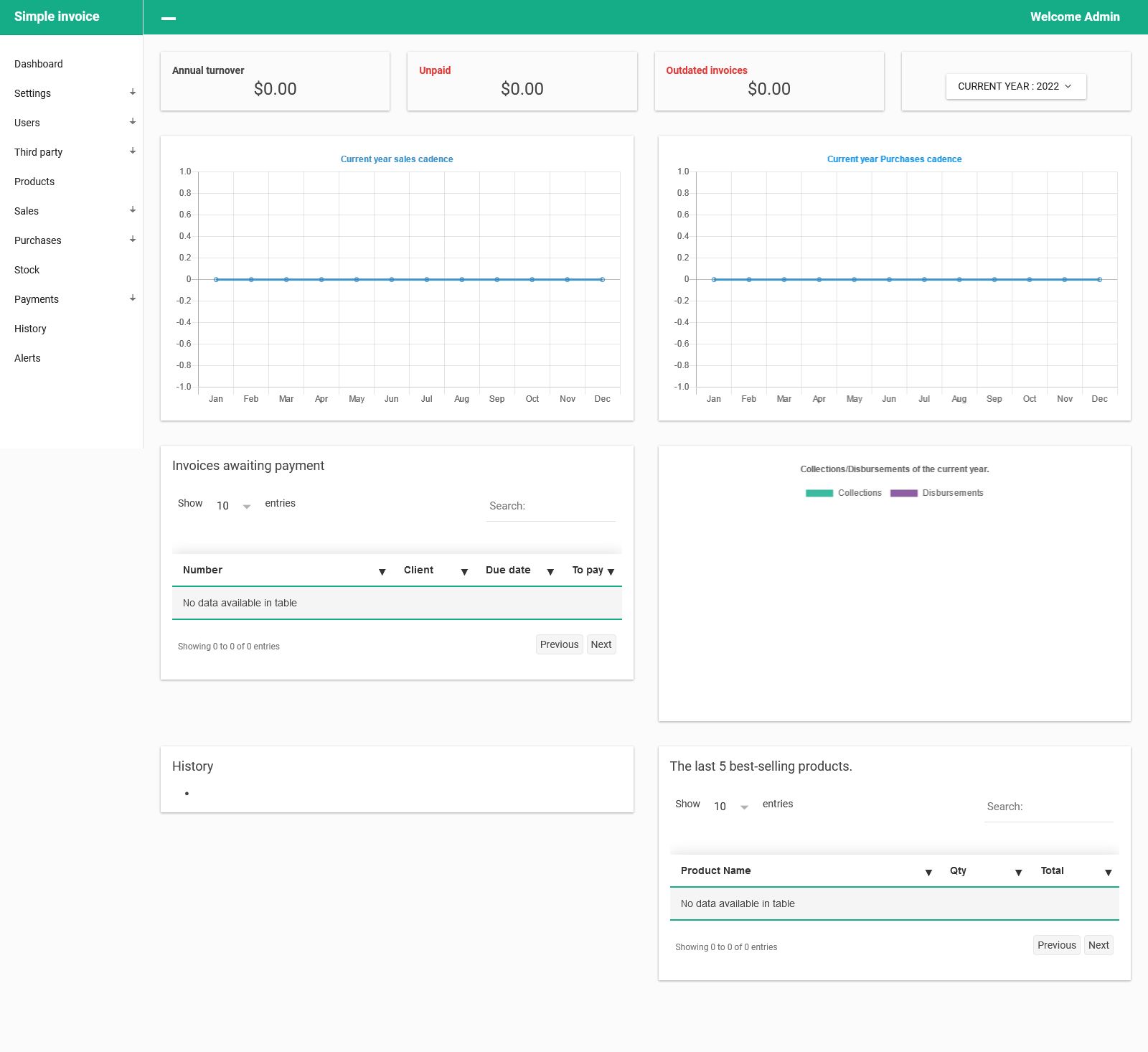Open best-selling products entries-per-page dropdown
This screenshot has height=1052, width=1148.
730,807
